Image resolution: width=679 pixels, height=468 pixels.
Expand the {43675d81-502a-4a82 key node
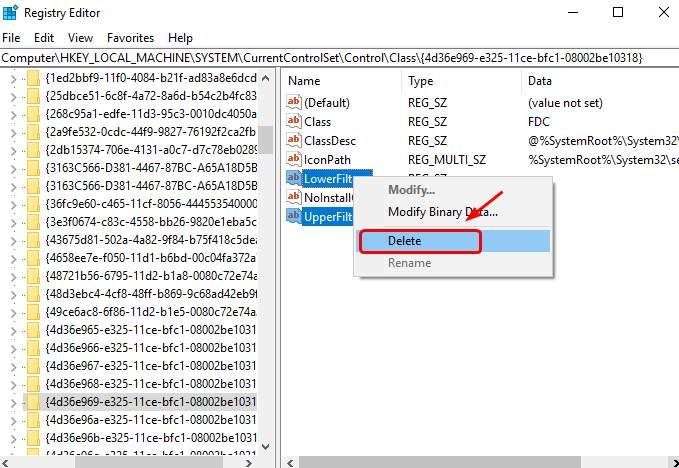tap(13, 241)
